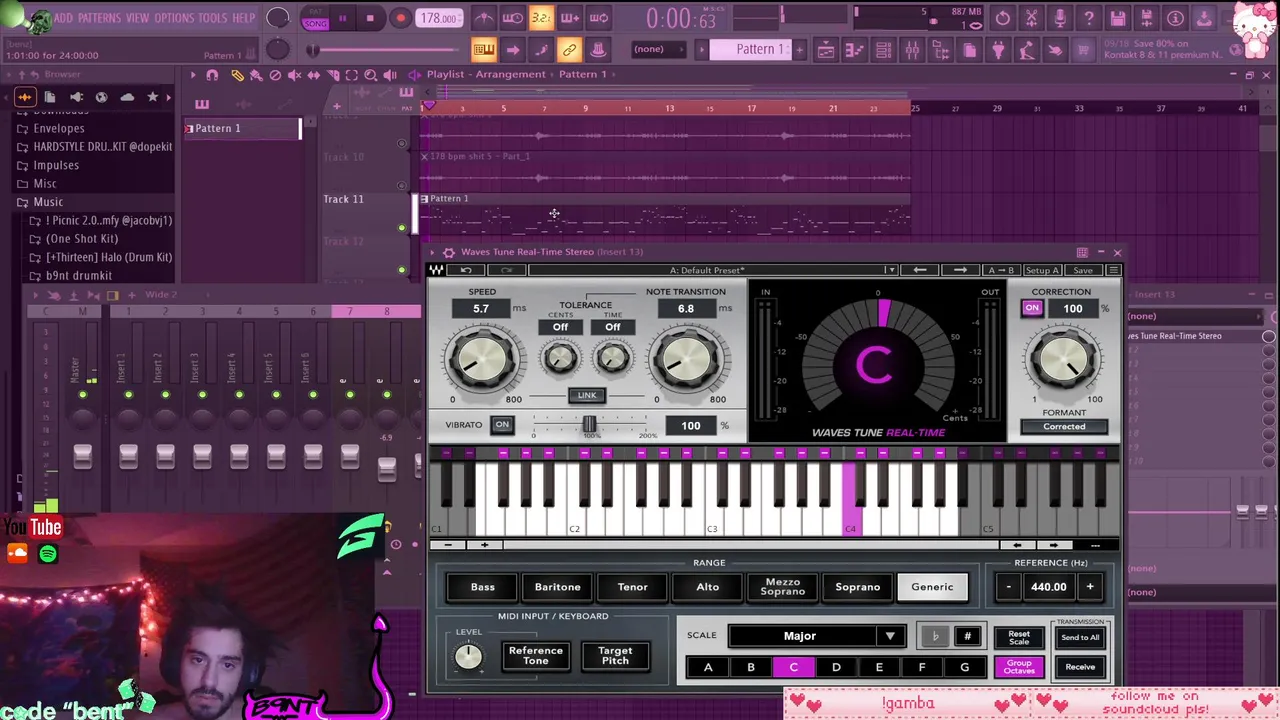Open the OPTIONS menu
The image size is (1280, 720).
(x=174, y=18)
